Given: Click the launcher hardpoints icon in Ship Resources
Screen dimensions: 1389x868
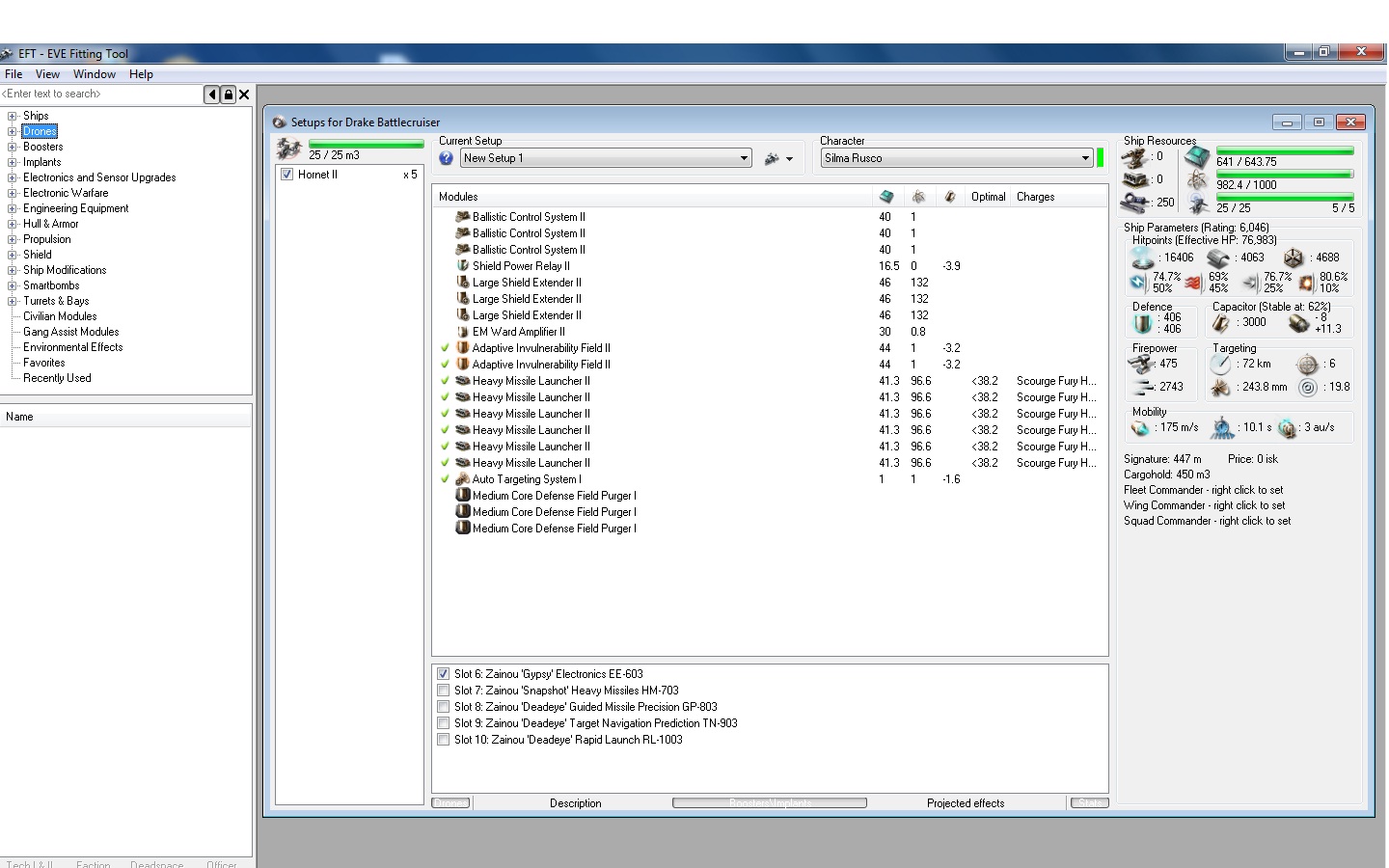Looking at the screenshot, I should (x=1135, y=179).
